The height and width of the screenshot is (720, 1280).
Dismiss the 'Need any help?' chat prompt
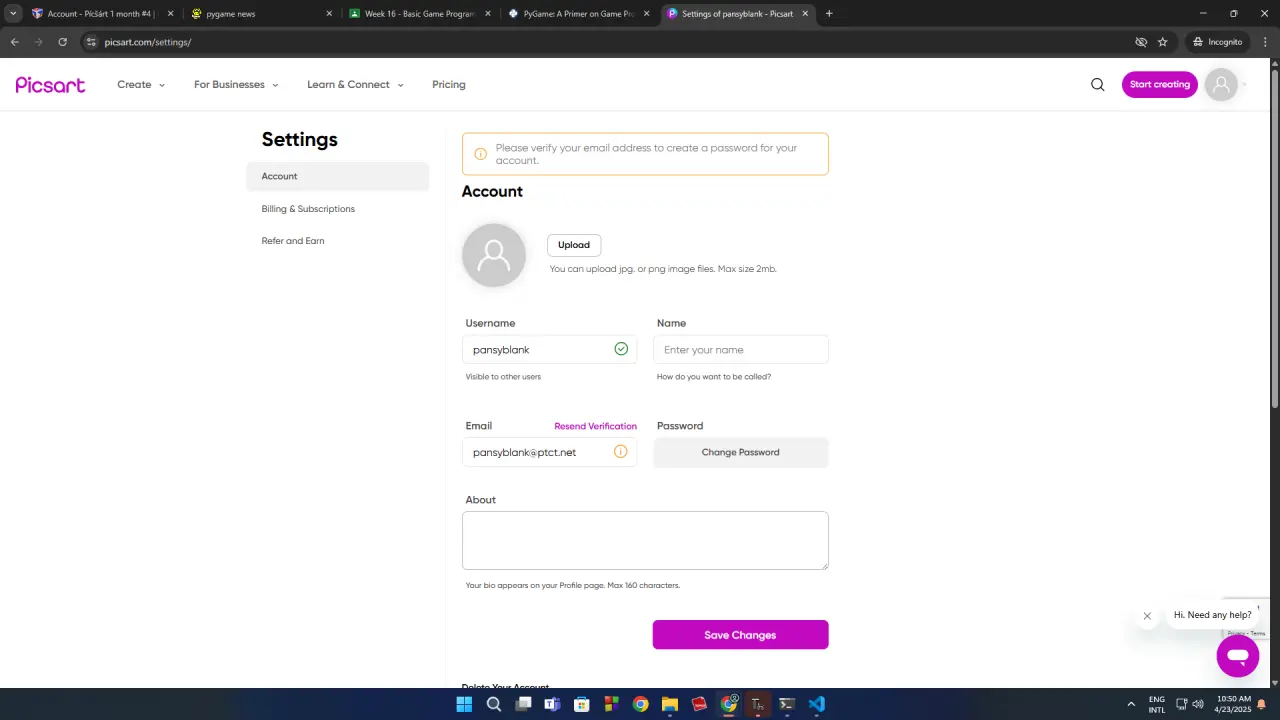[x=1147, y=616]
